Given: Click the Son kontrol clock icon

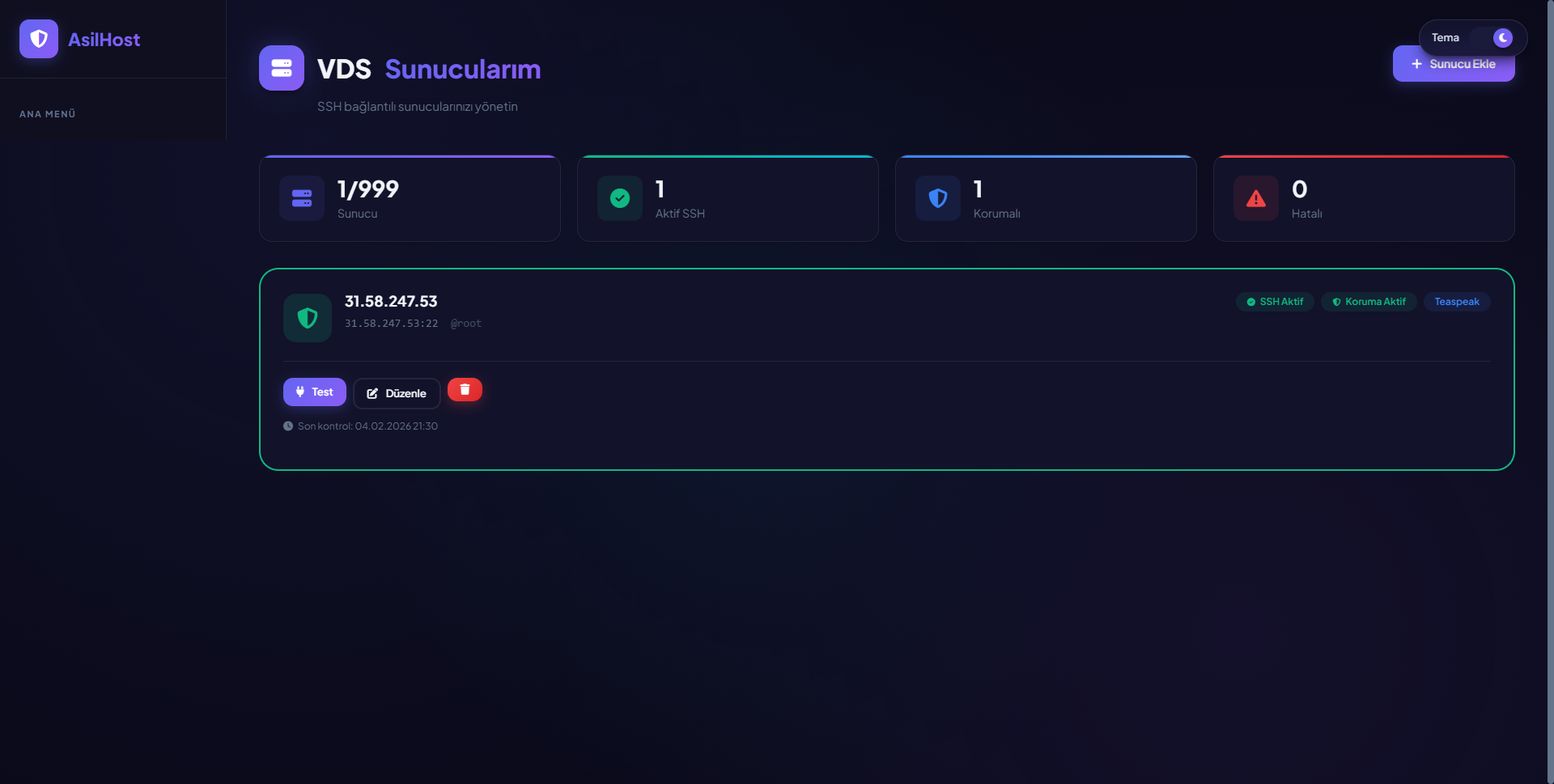Looking at the screenshot, I should pyautogui.click(x=288, y=426).
